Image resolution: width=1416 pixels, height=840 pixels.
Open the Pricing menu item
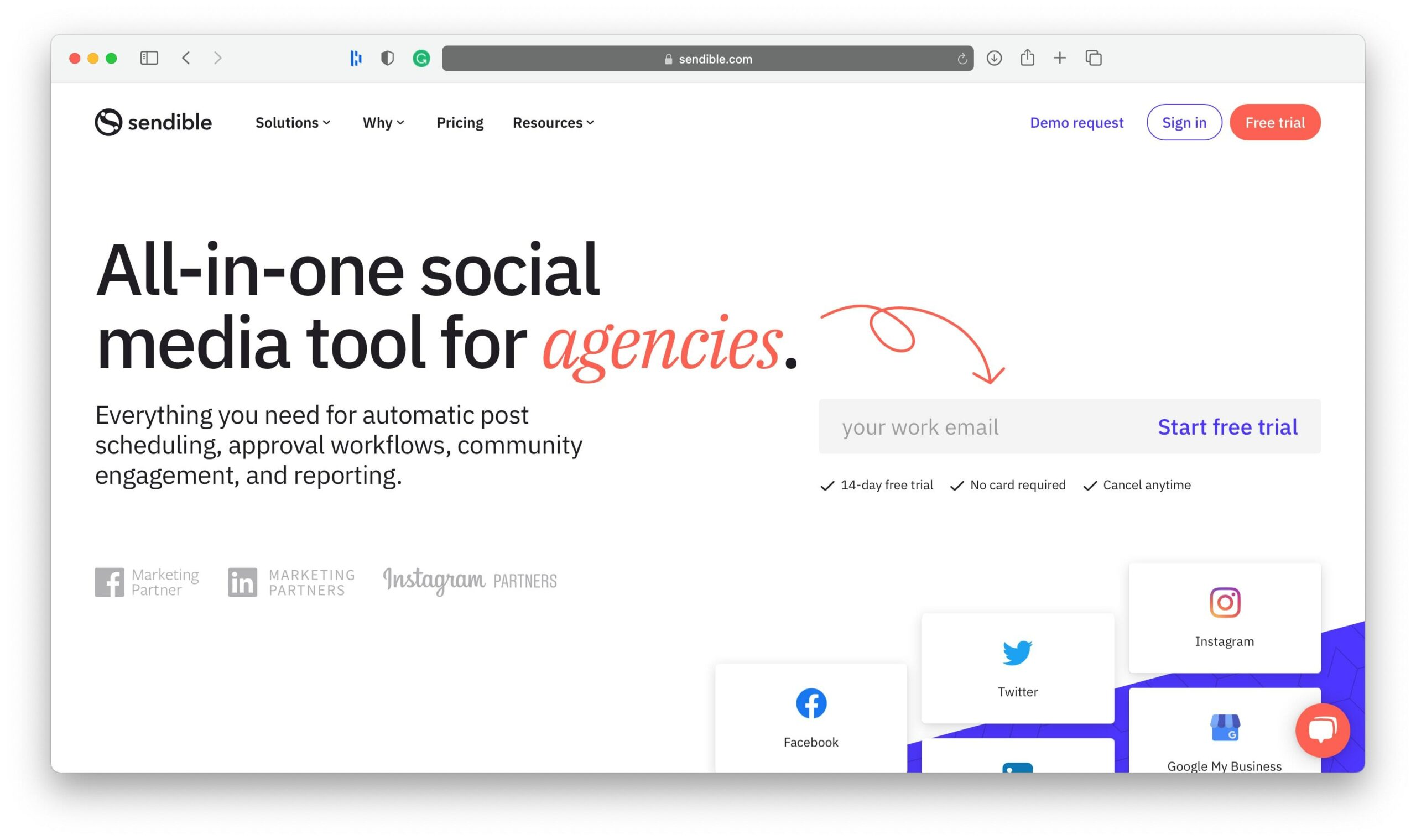(459, 122)
